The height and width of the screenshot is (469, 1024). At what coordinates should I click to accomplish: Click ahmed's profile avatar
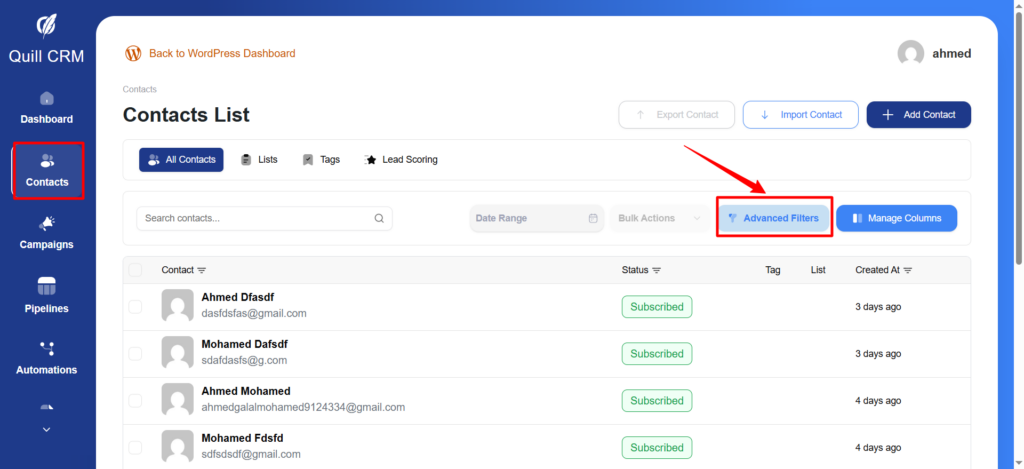[910, 54]
